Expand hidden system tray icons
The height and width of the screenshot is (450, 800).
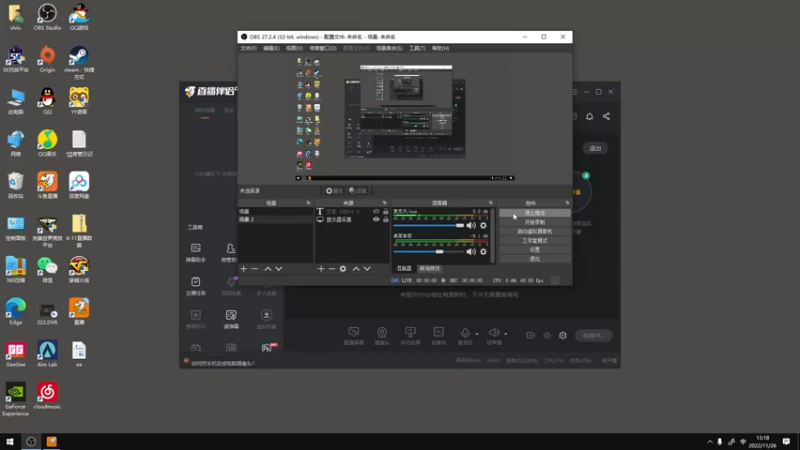coord(710,442)
